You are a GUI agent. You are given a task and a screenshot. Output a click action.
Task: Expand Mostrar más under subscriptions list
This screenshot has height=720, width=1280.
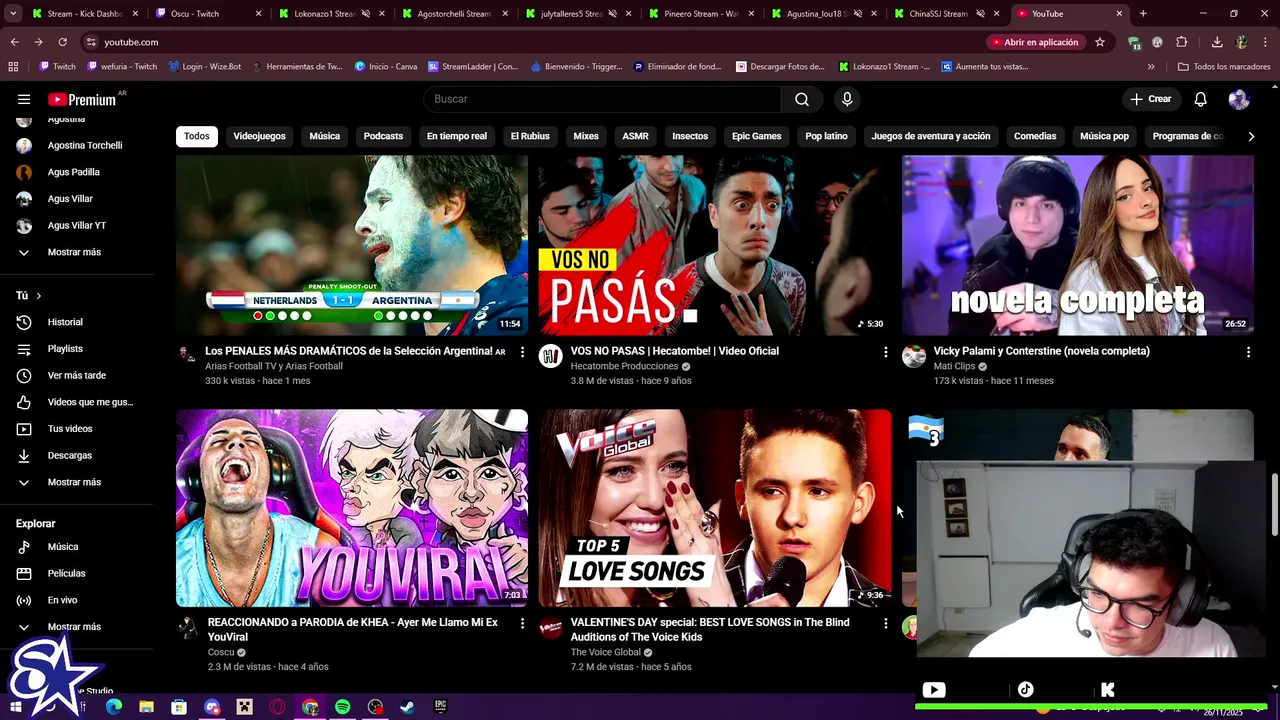pos(76,252)
